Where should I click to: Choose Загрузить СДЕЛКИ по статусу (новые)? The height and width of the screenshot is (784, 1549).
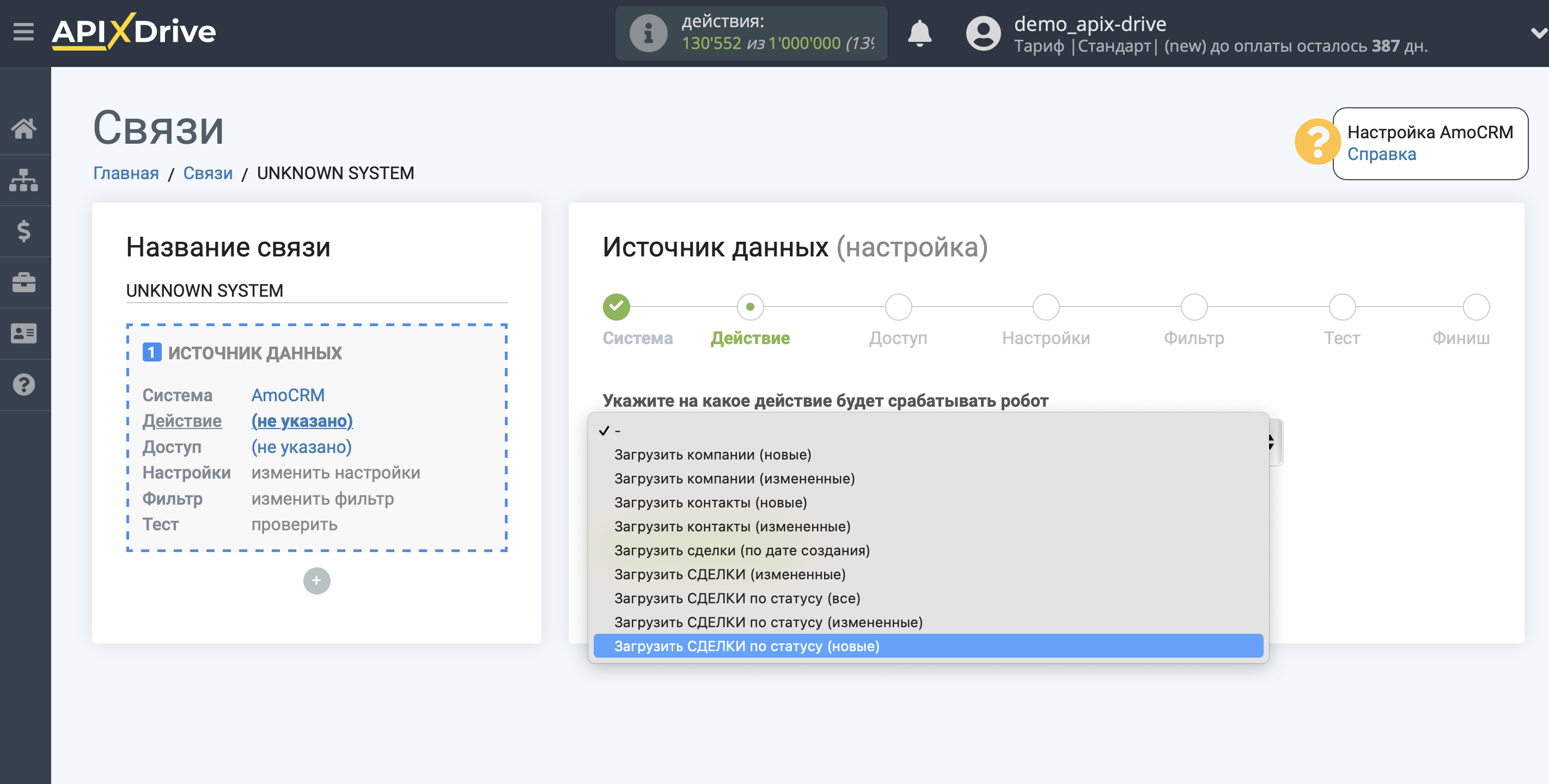pos(928,646)
